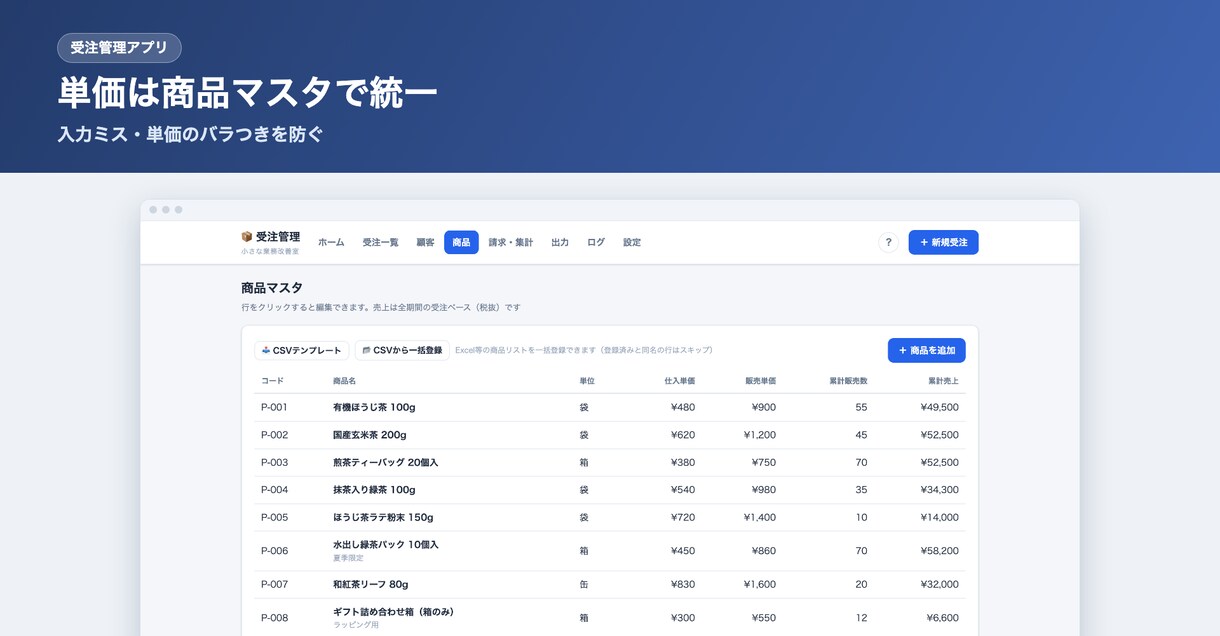1220x636 pixels.
Task: Click the 累計販売数 column header
Action: [x=848, y=381]
